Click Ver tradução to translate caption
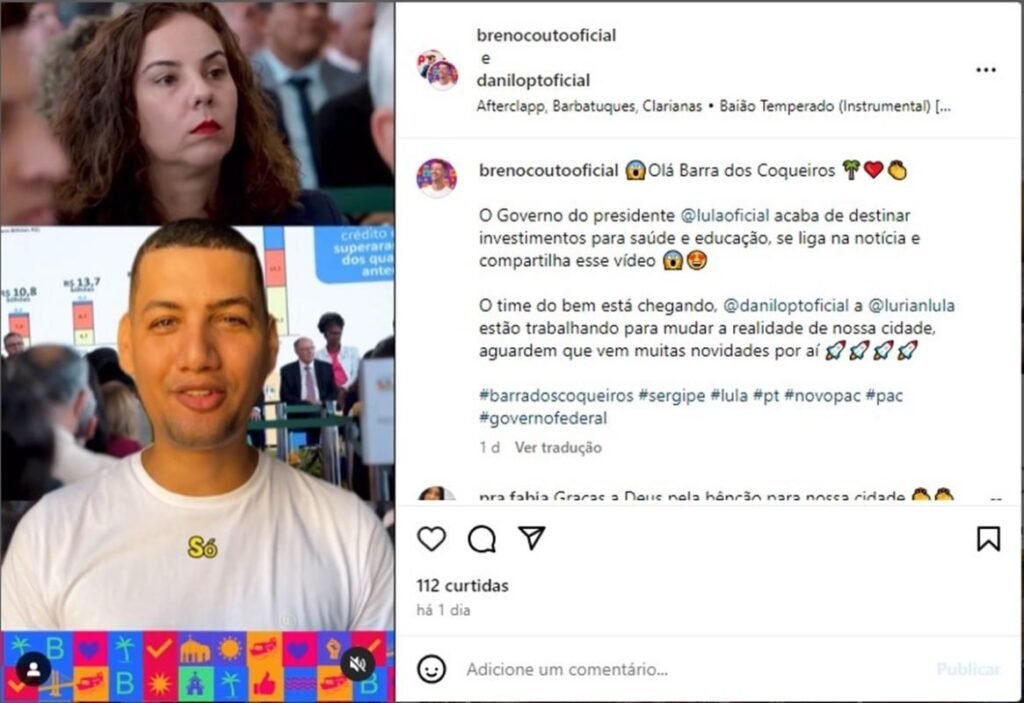1024x703 pixels. pyautogui.click(x=558, y=448)
